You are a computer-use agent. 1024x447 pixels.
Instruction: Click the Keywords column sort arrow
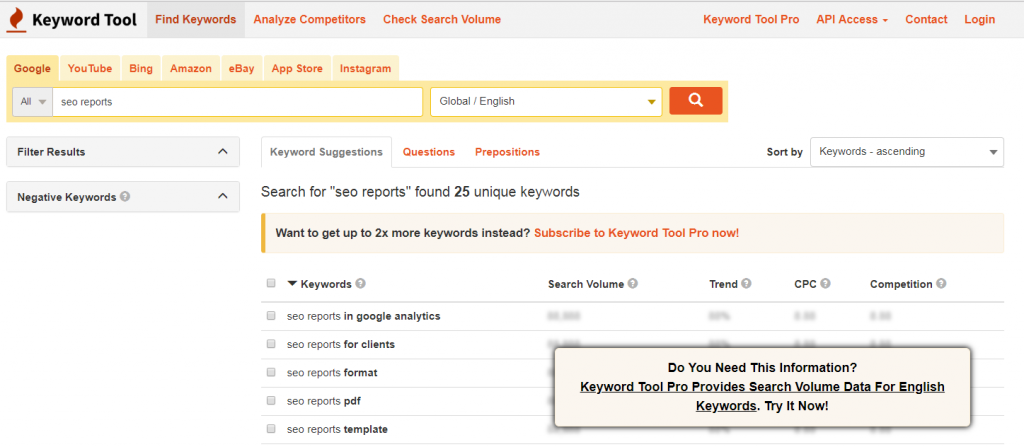pos(293,284)
